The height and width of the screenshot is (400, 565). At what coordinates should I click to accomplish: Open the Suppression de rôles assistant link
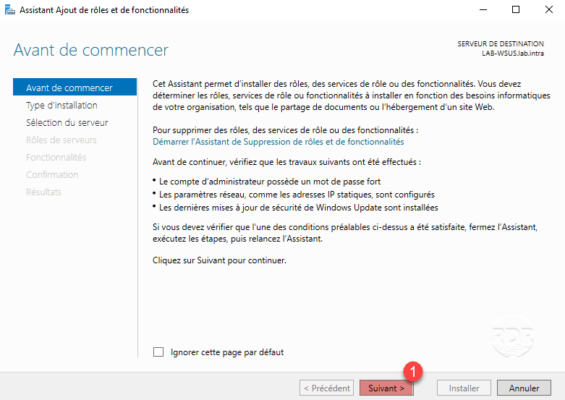pyautogui.click(x=278, y=142)
